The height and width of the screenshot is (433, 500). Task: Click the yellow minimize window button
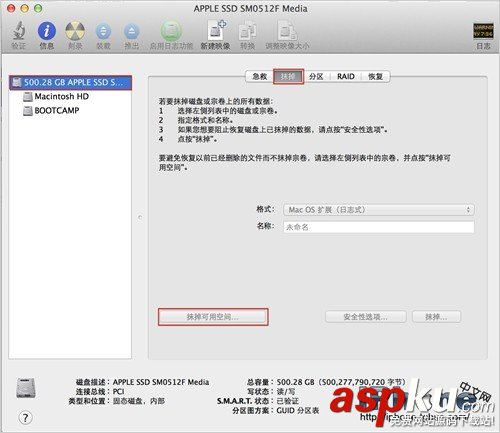pos(24,8)
